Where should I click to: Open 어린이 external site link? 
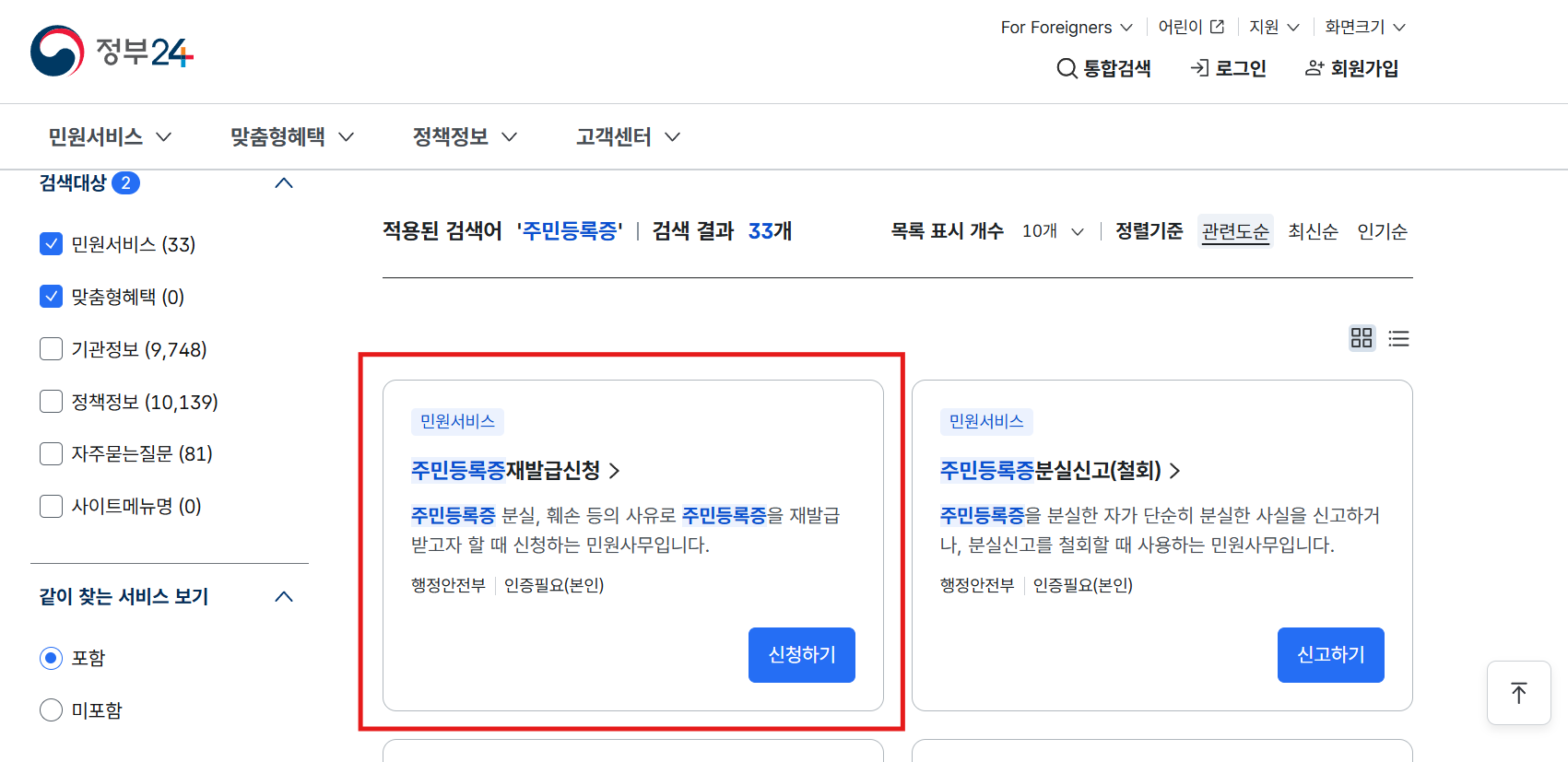coord(1191,27)
